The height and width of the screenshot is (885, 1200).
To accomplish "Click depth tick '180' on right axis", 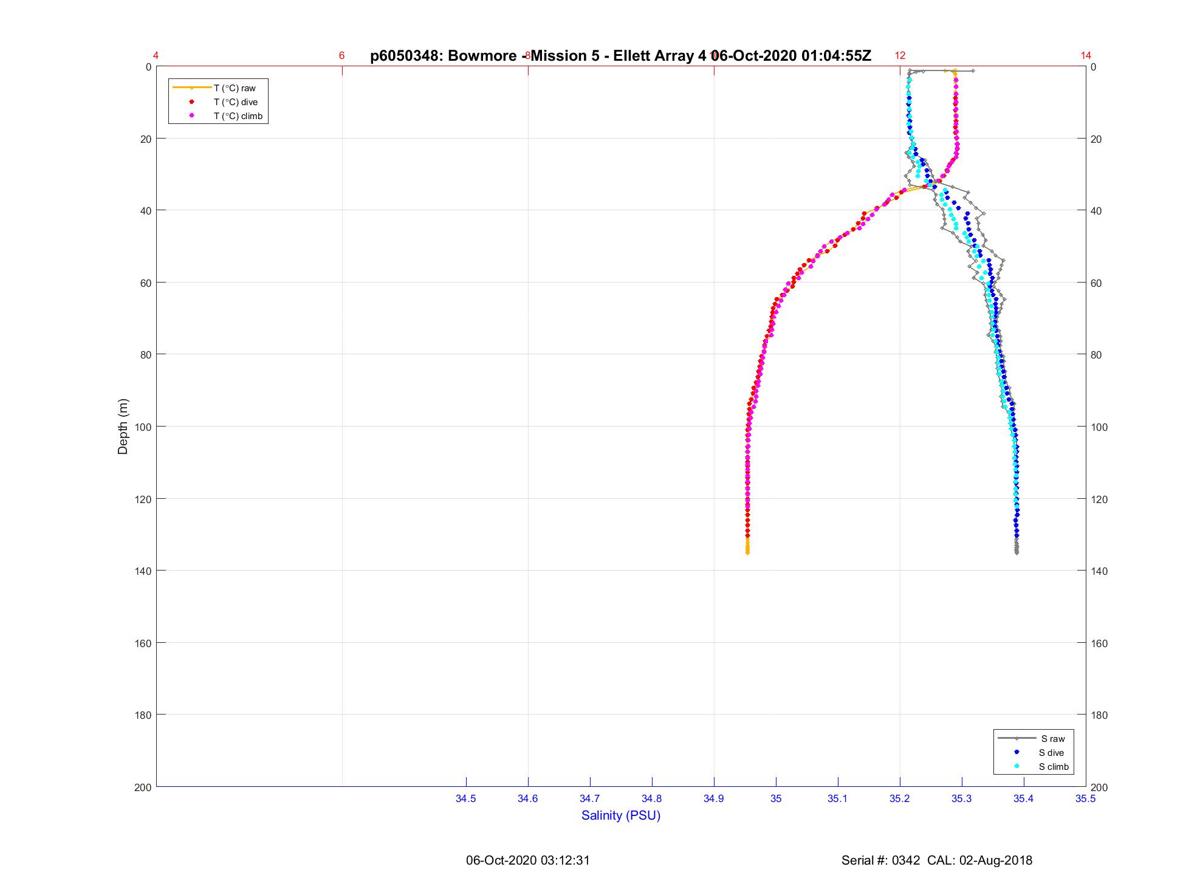I will click(x=1100, y=715).
